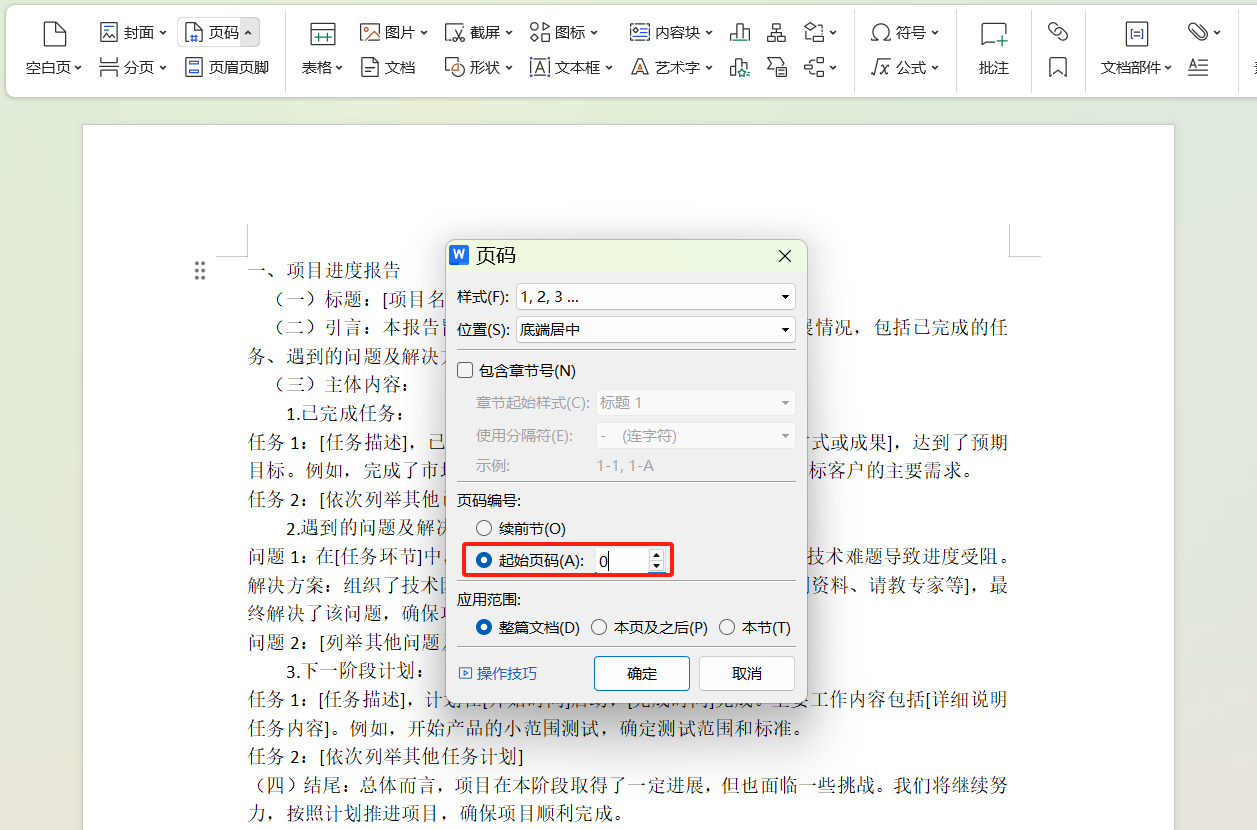Confirm the dialog with 确定 button
The image size is (1257, 830).
pyautogui.click(x=641, y=673)
